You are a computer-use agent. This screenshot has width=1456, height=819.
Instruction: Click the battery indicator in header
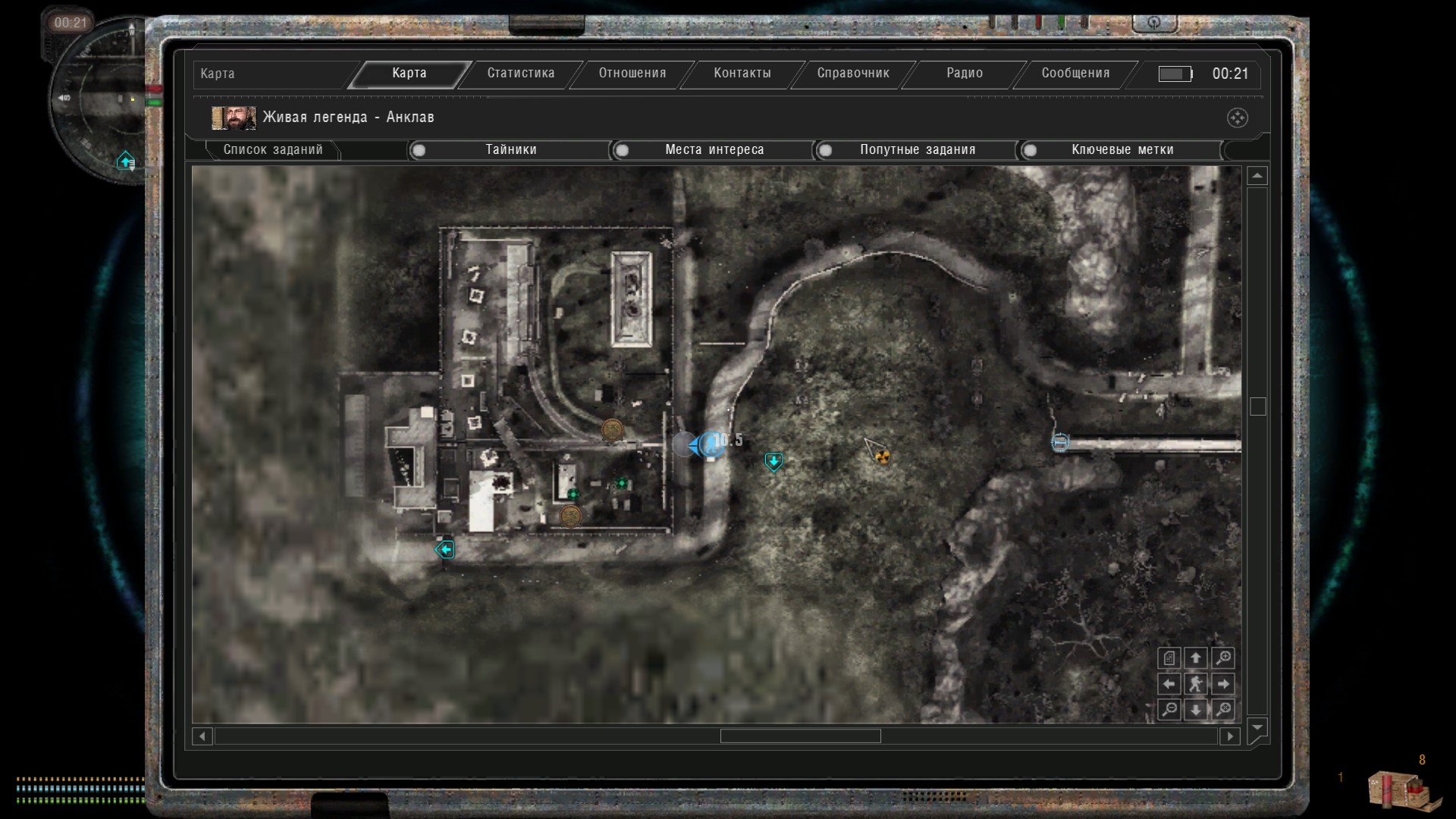[x=1175, y=74]
